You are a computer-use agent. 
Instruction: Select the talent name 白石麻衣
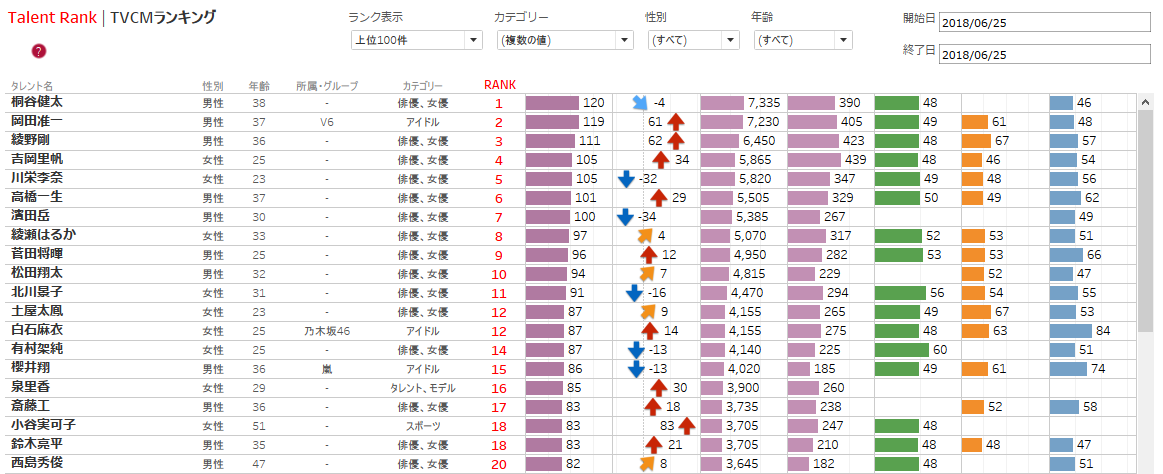coord(37,330)
